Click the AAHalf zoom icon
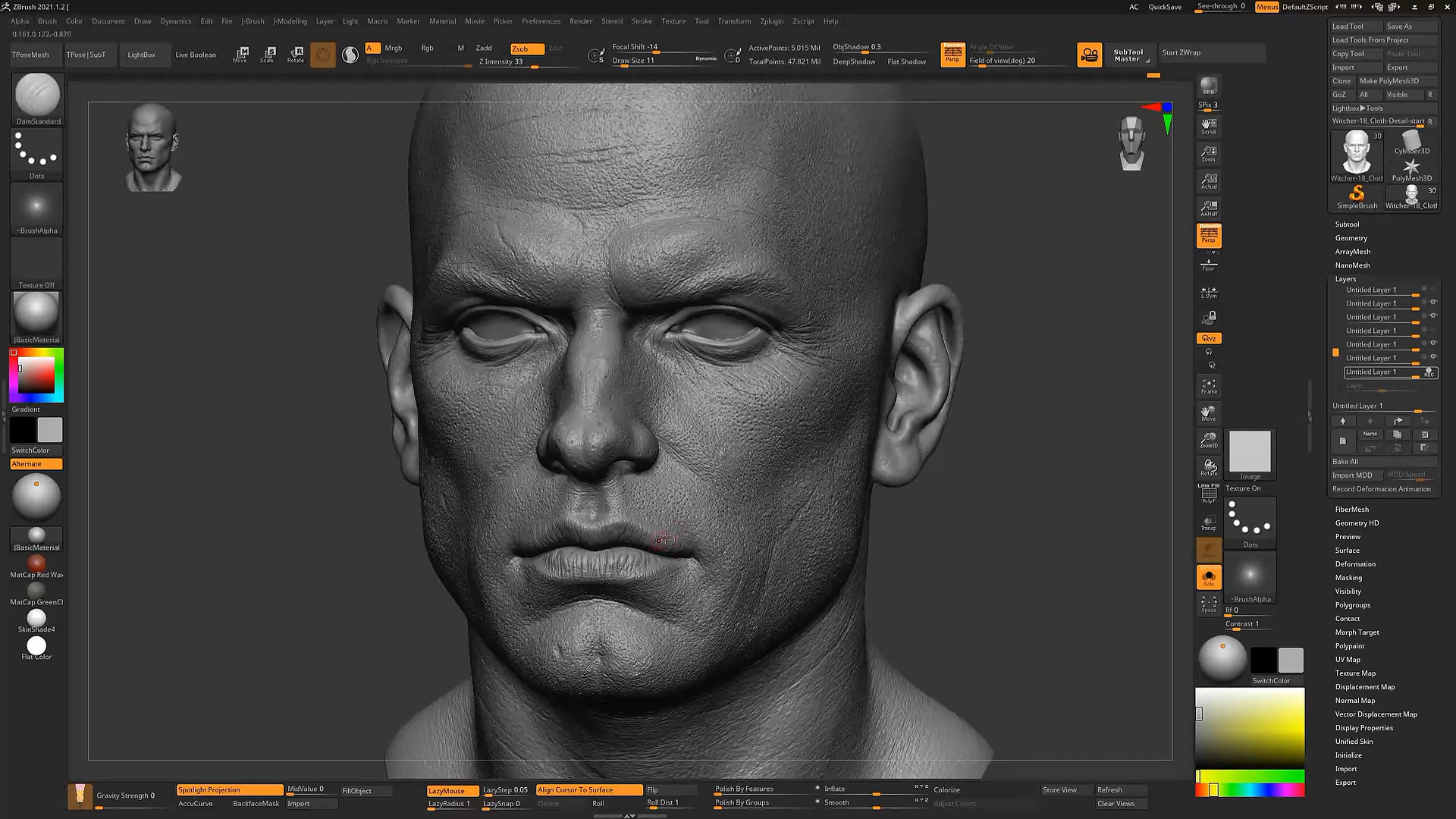Image resolution: width=1456 pixels, height=819 pixels. click(1209, 208)
